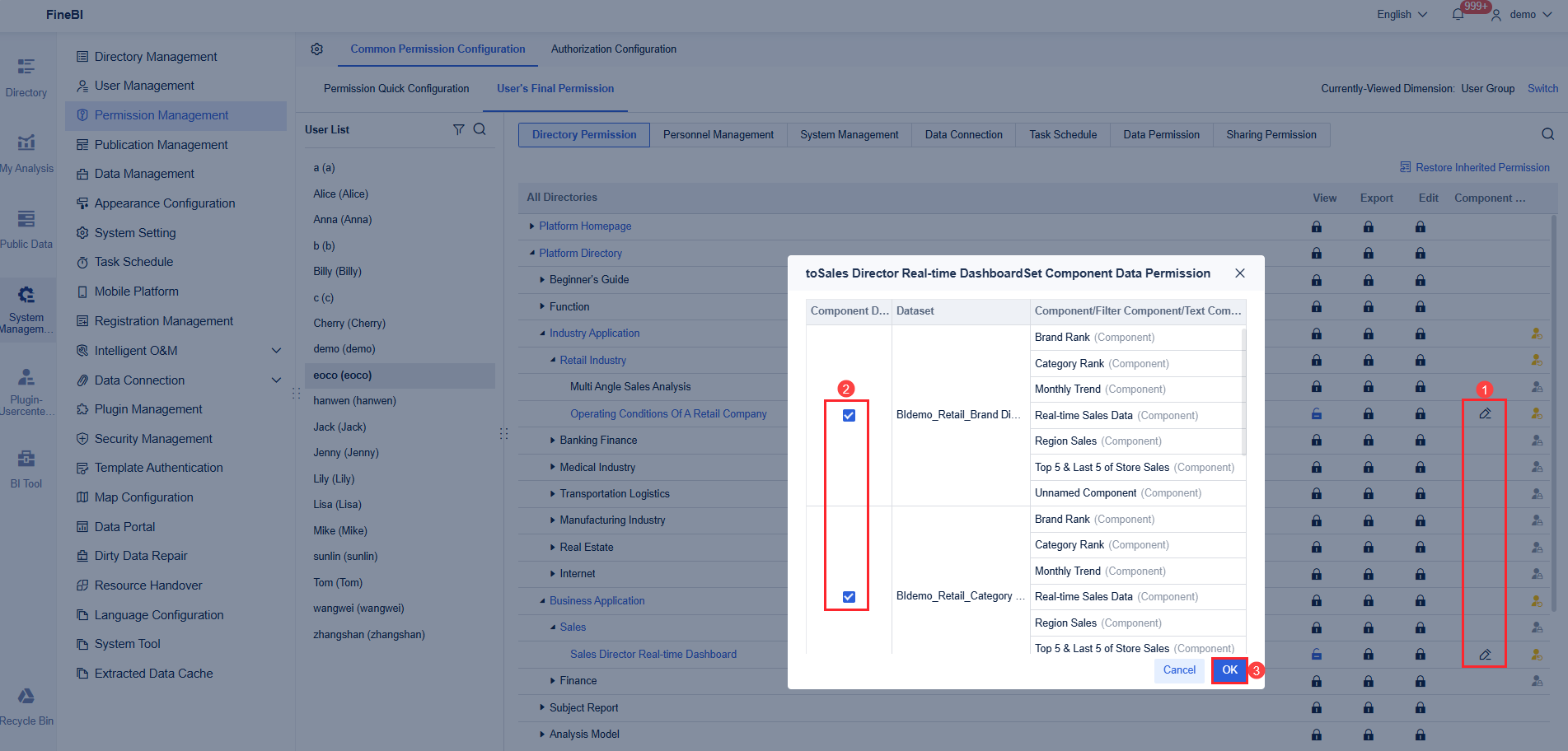Click the Switch dimension link
Image resolution: width=1568 pixels, height=751 pixels.
(x=1542, y=89)
